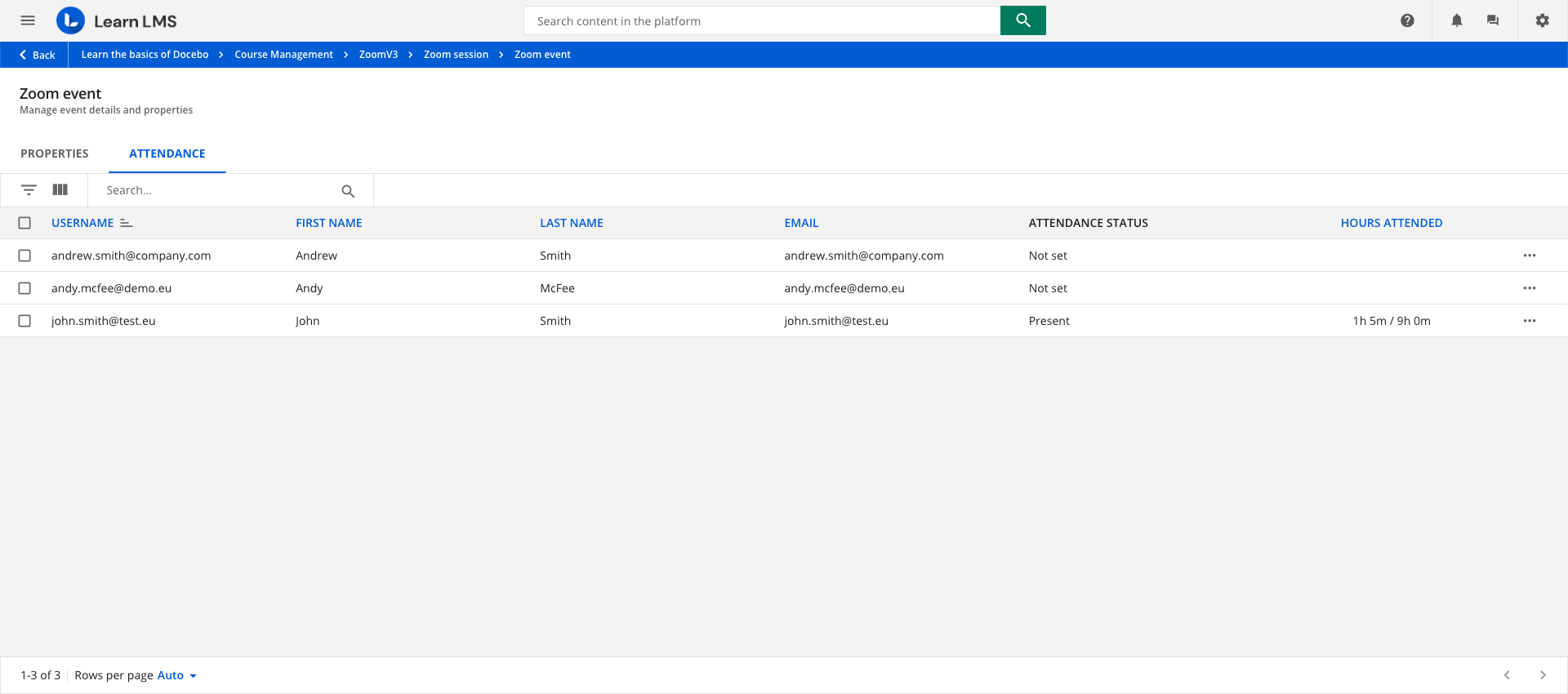Open the messages chat icon
The image size is (1568, 694).
[1493, 20]
